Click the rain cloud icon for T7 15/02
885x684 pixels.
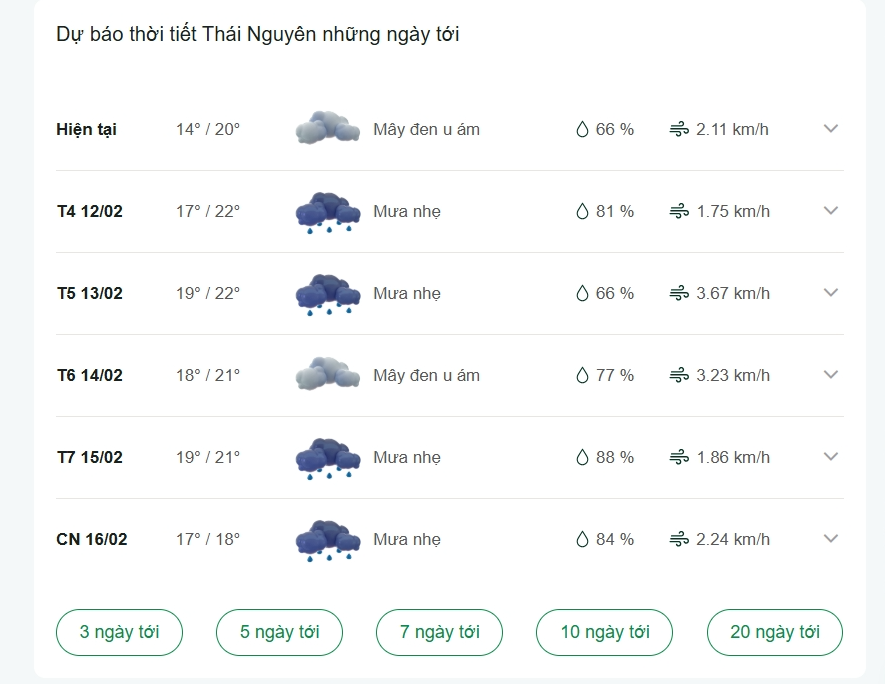pos(328,458)
